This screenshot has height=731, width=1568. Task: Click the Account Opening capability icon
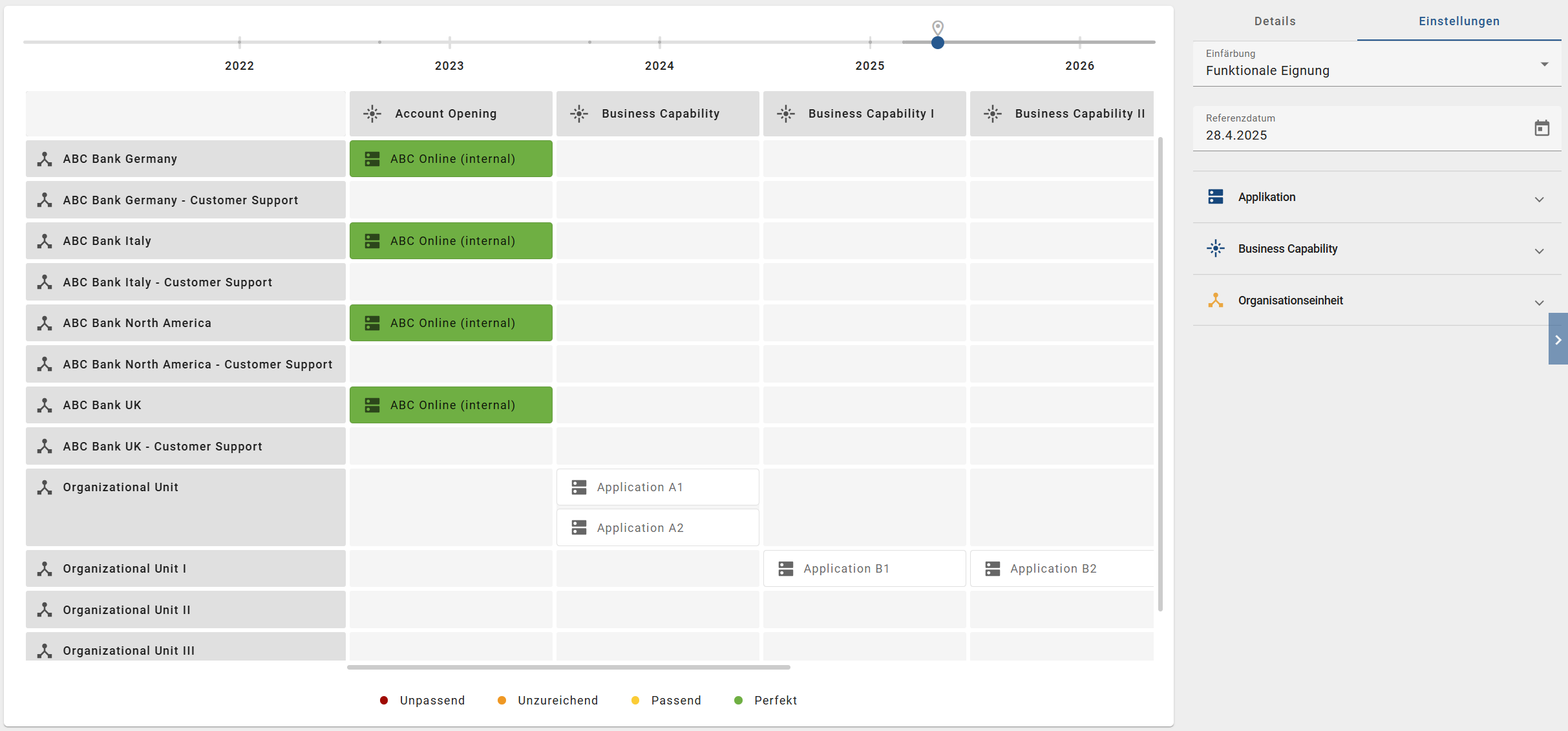(373, 113)
